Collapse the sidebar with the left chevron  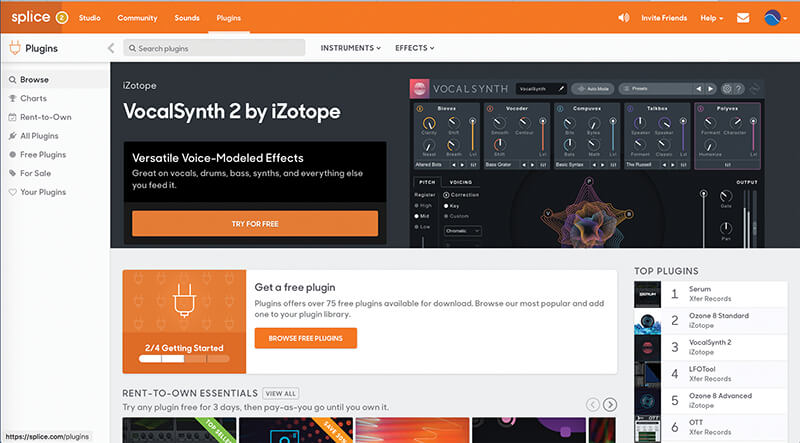pyautogui.click(x=111, y=48)
